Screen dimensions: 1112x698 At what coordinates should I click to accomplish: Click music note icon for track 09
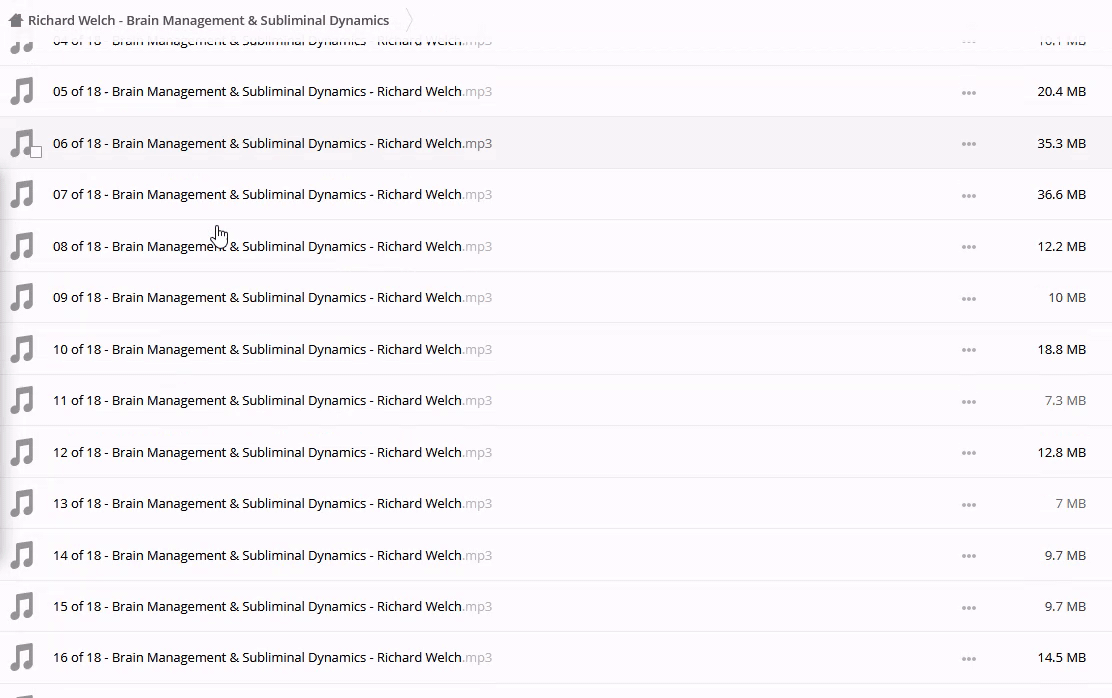click(x=21, y=298)
